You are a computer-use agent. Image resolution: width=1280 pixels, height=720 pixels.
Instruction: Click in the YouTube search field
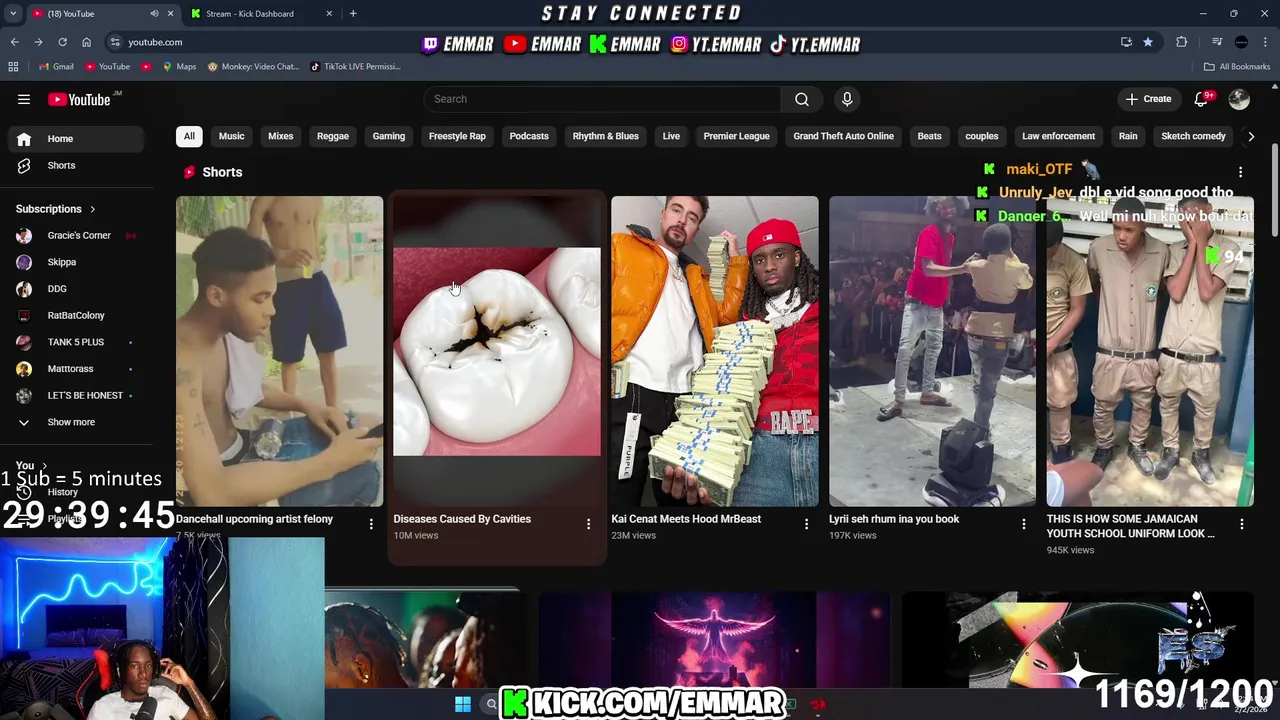pyautogui.click(x=603, y=99)
